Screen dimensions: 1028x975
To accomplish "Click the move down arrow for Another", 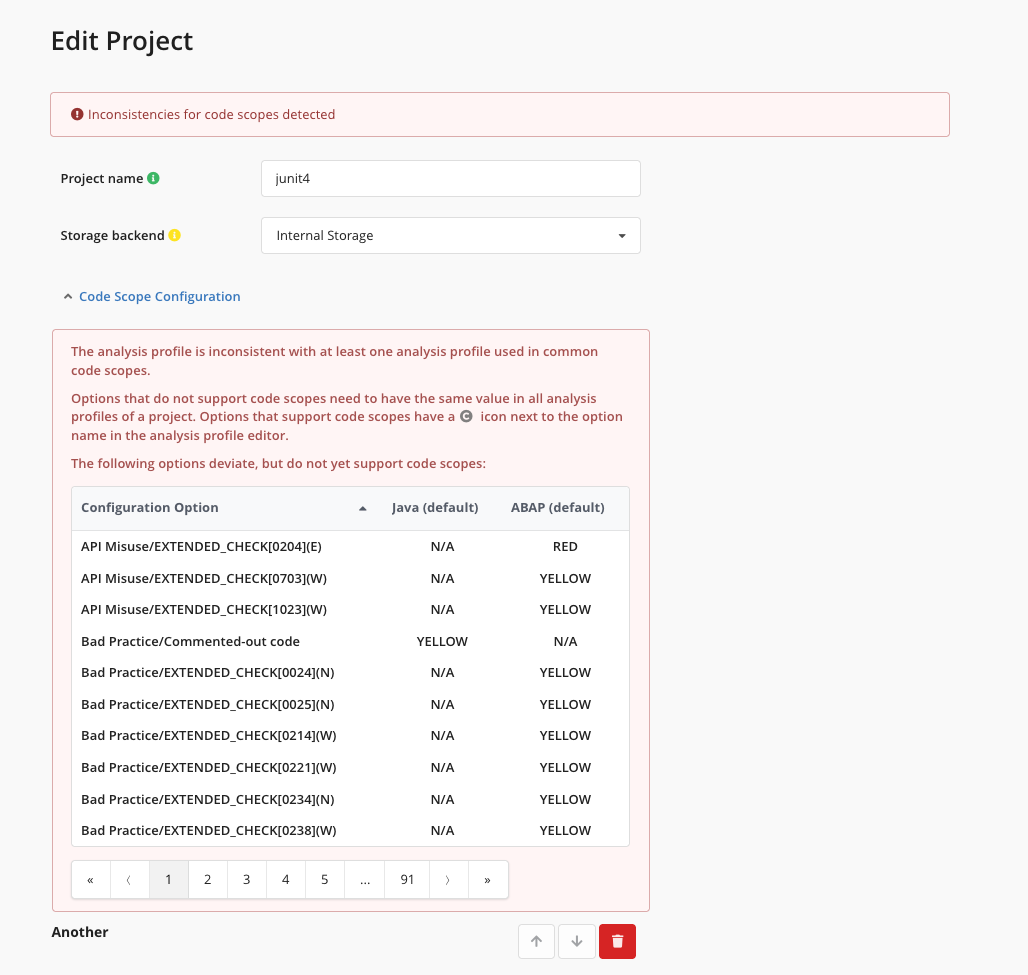I will [x=577, y=942].
